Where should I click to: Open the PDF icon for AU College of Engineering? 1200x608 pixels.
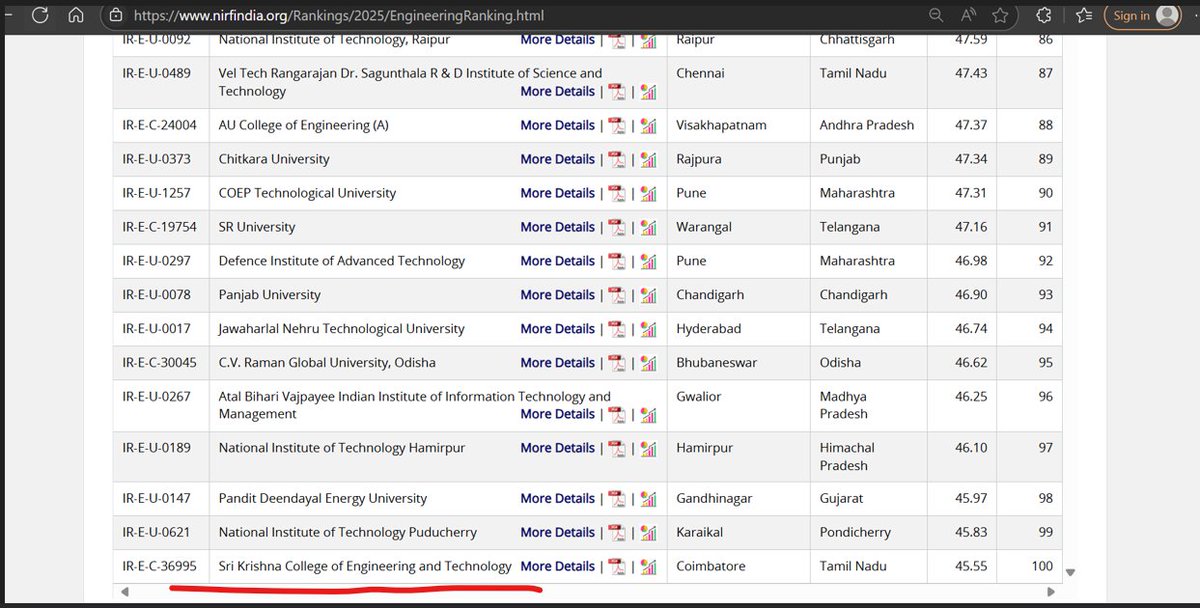tap(617, 125)
